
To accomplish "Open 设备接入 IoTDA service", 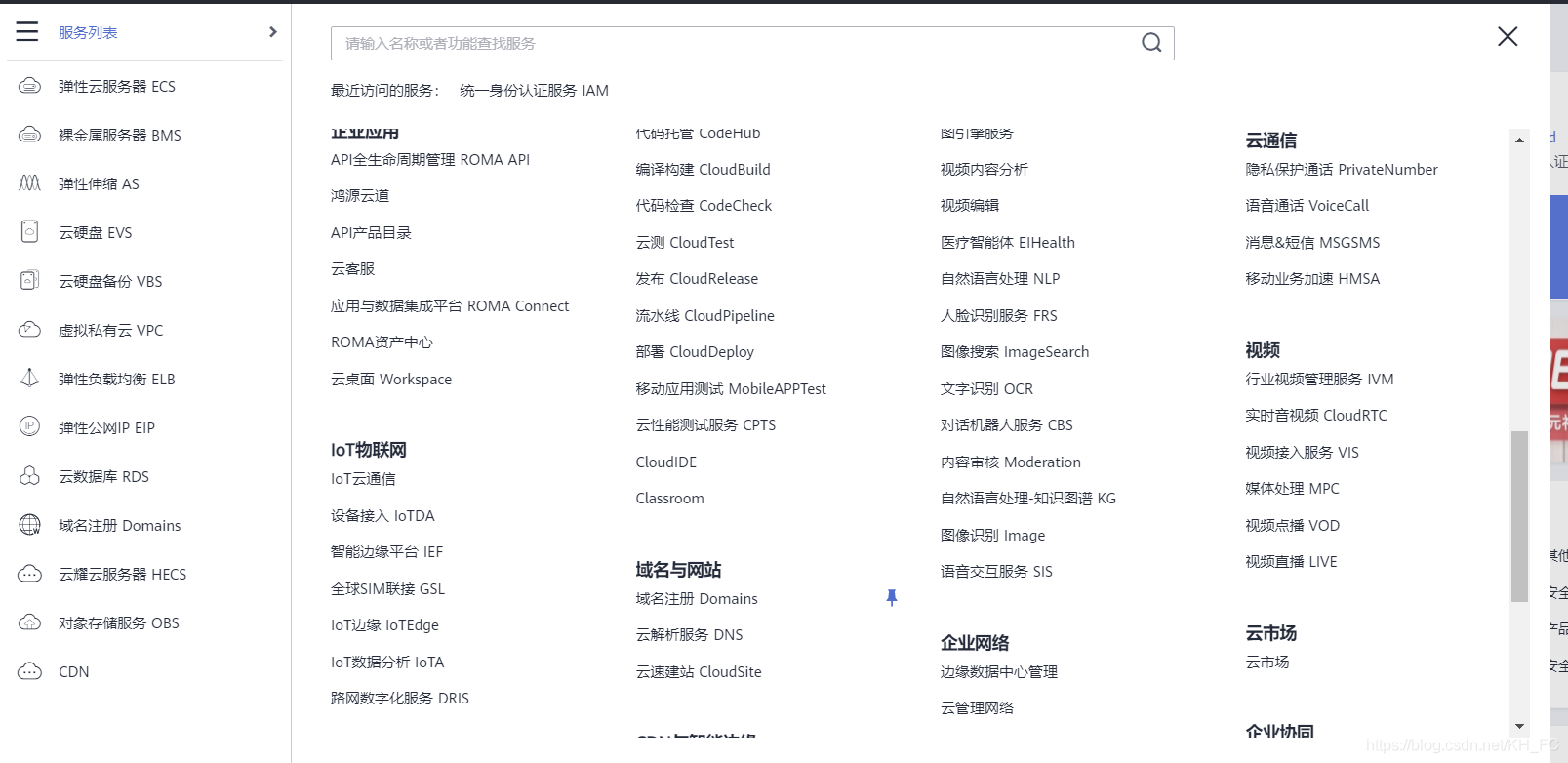I will click(x=382, y=515).
